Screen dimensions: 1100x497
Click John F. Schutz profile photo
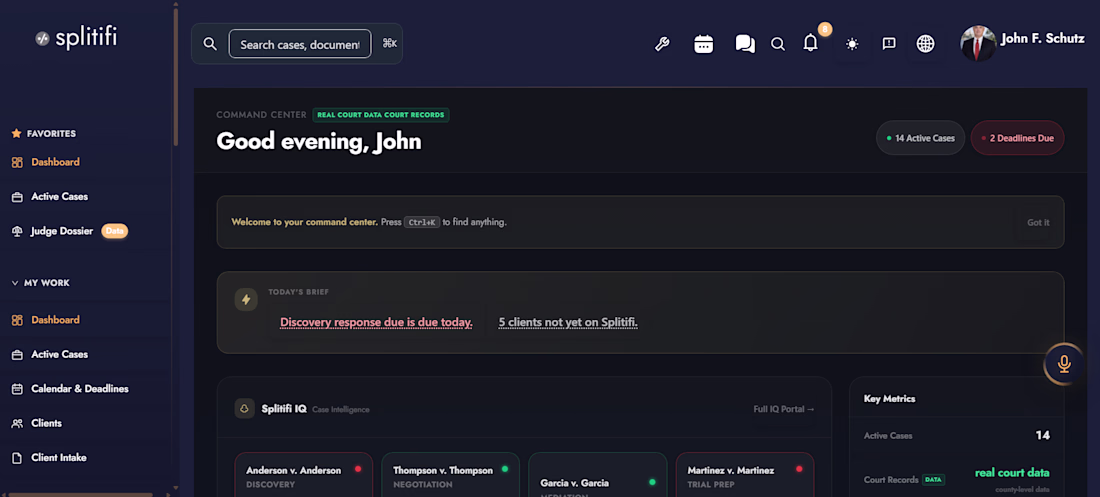click(978, 44)
